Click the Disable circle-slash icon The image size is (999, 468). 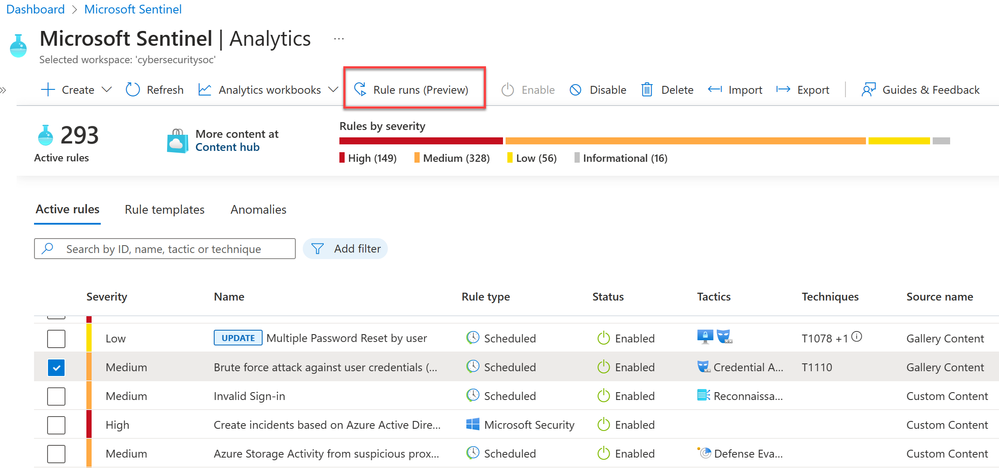575,90
